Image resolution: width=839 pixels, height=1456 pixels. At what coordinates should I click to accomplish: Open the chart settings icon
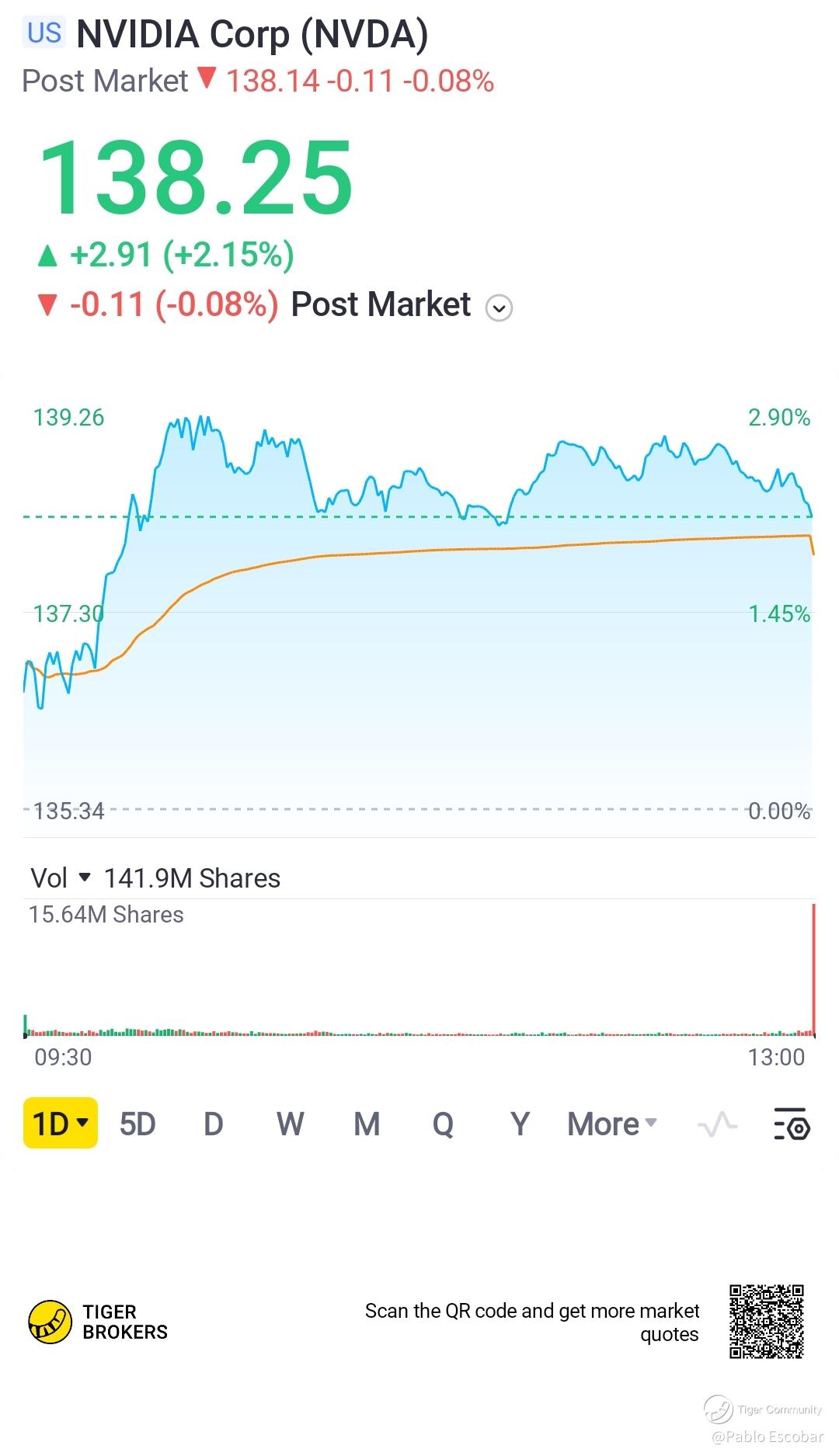point(792,1124)
